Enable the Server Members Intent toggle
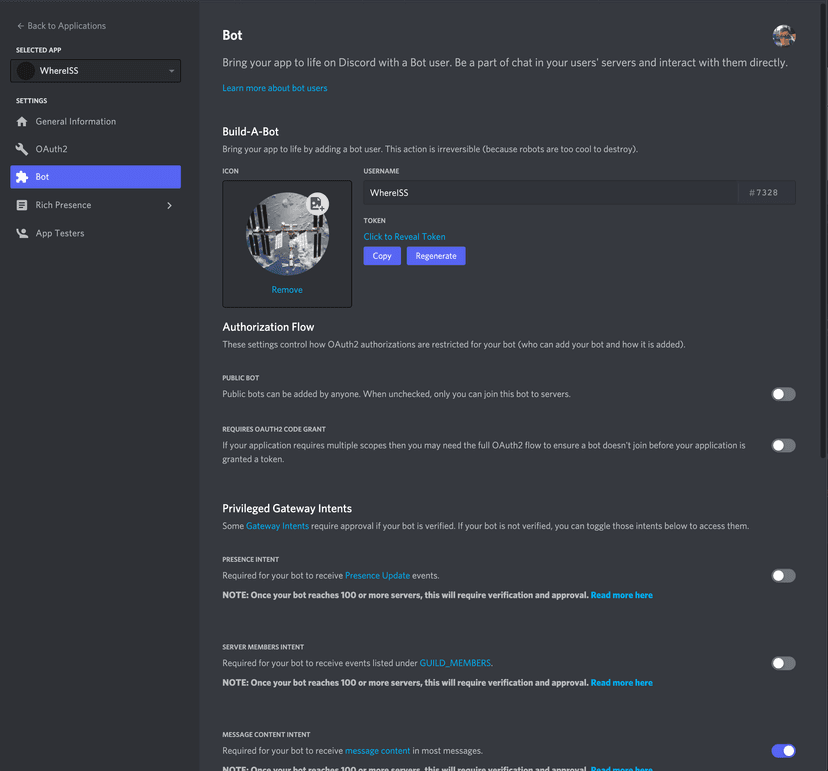The image size is (828, 771). point(783,663)
